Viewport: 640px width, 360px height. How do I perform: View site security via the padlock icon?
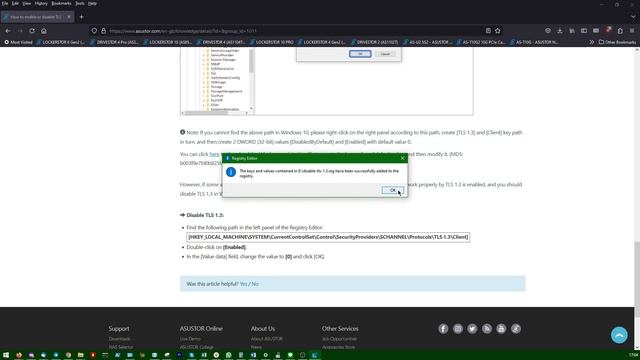103,31
